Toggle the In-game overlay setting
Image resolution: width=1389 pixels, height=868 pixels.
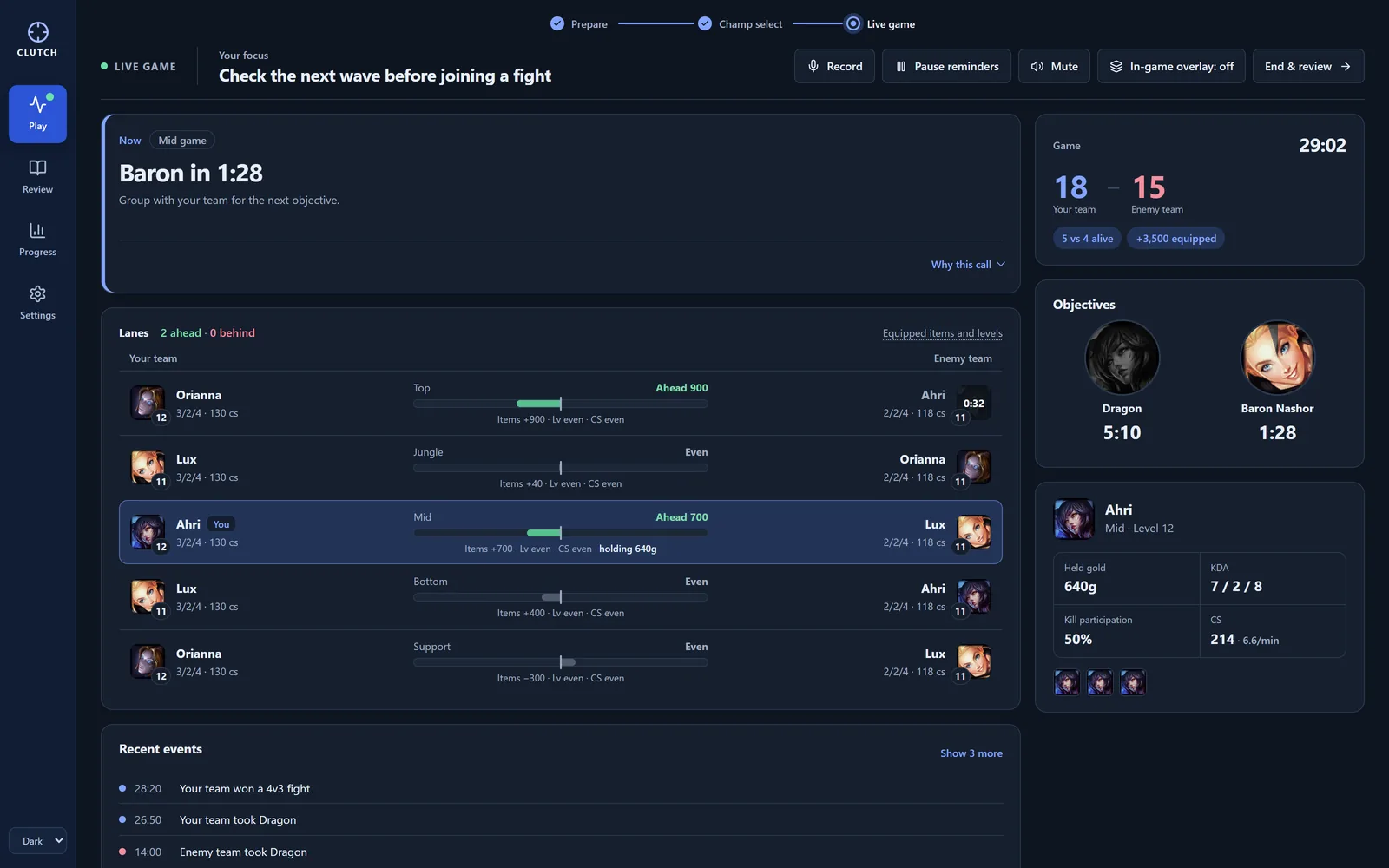click(x=1171, y=66)
